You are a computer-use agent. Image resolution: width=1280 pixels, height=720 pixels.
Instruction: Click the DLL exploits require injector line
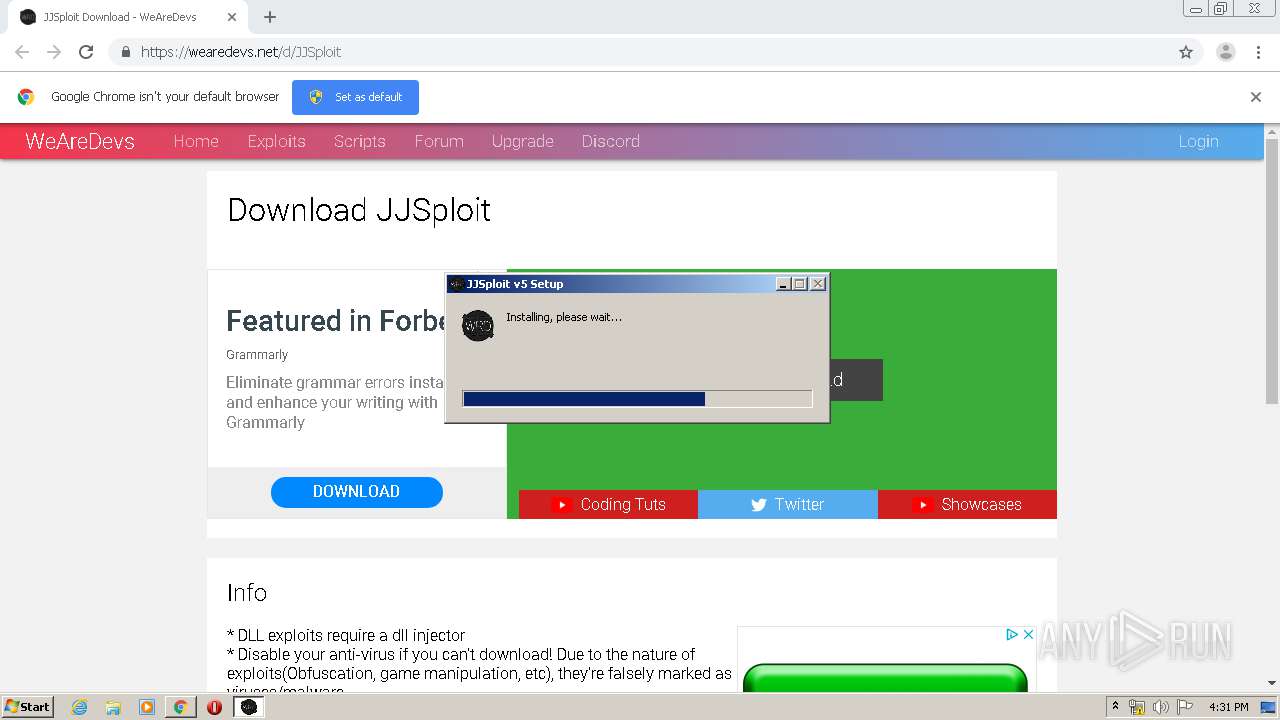coord(346,635)
